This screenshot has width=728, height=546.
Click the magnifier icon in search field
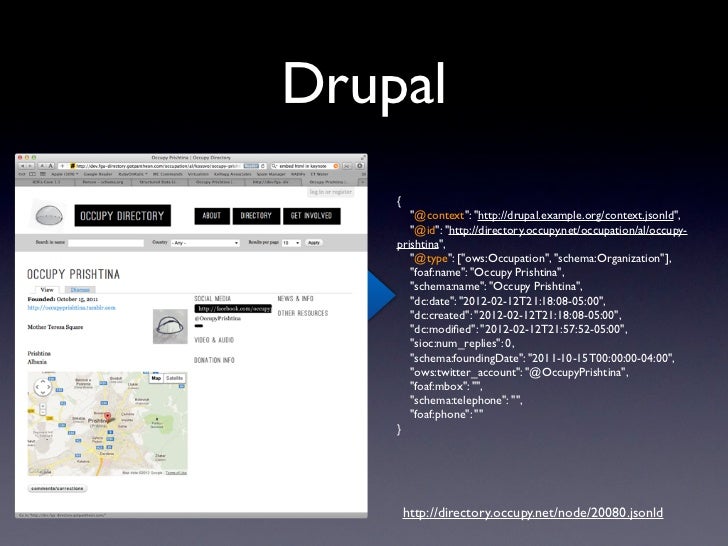[275, 166]
